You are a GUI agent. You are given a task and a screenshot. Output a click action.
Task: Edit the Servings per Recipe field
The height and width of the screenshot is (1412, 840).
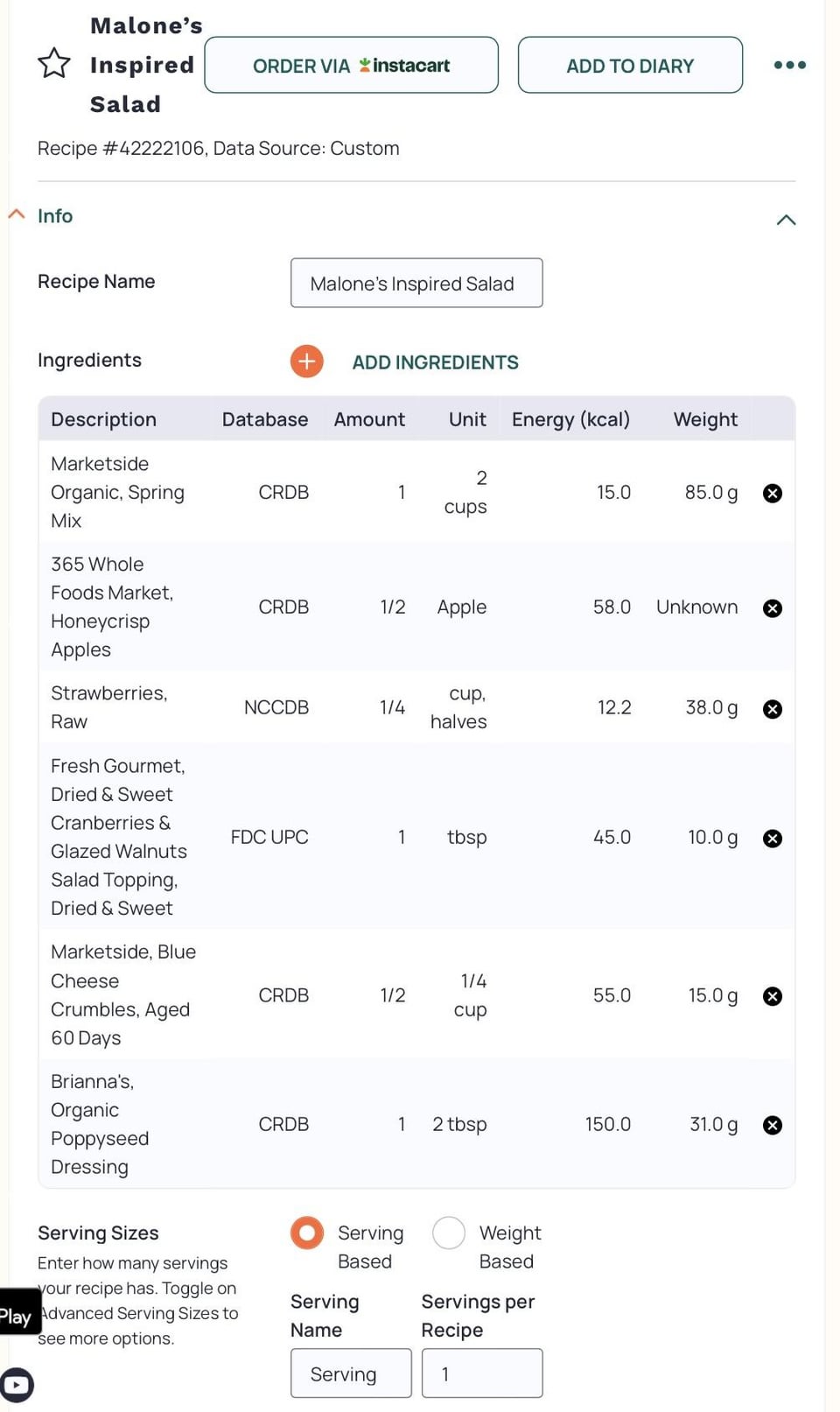[482, 1373]
